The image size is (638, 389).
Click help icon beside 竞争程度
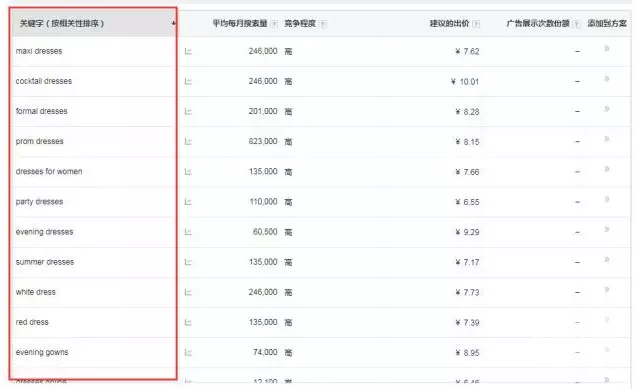coord(323,24)
